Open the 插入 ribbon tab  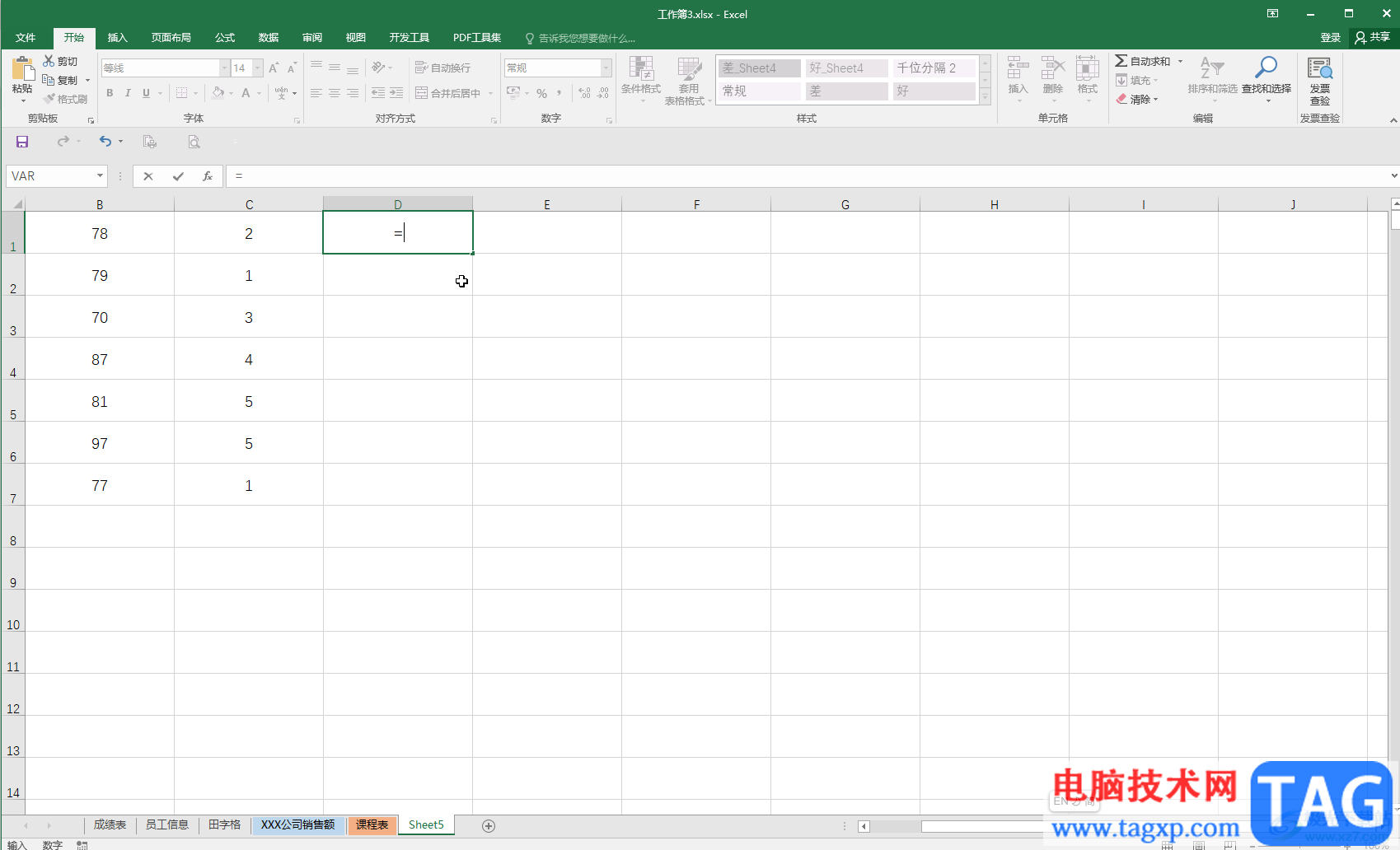click(x=118, y=38)
